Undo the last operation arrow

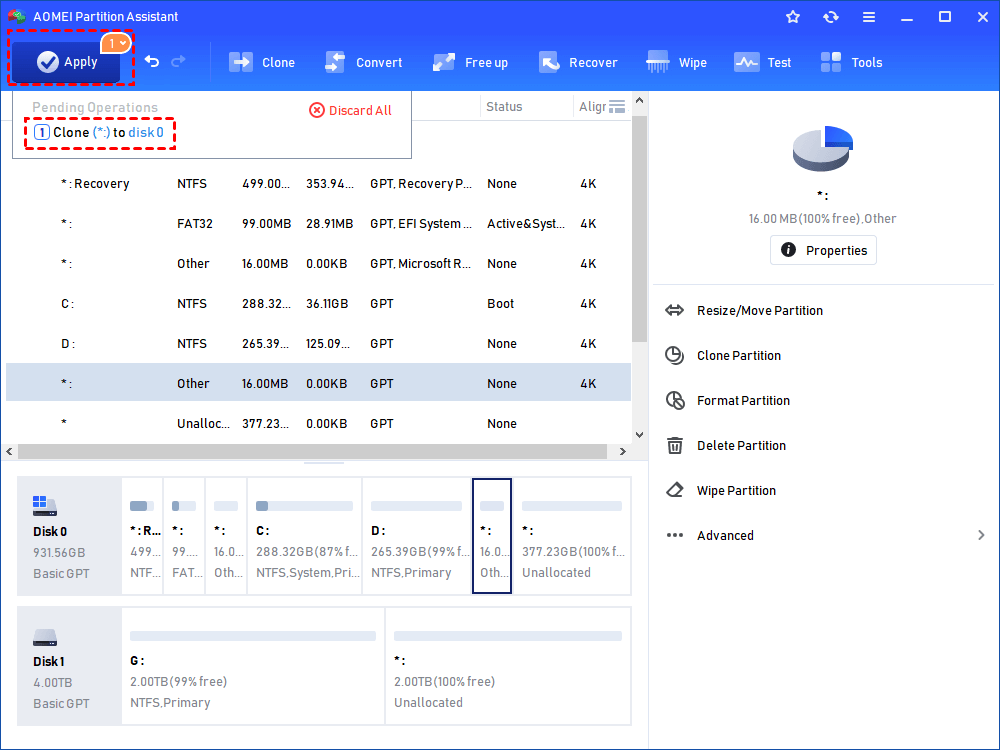[152, 61]
